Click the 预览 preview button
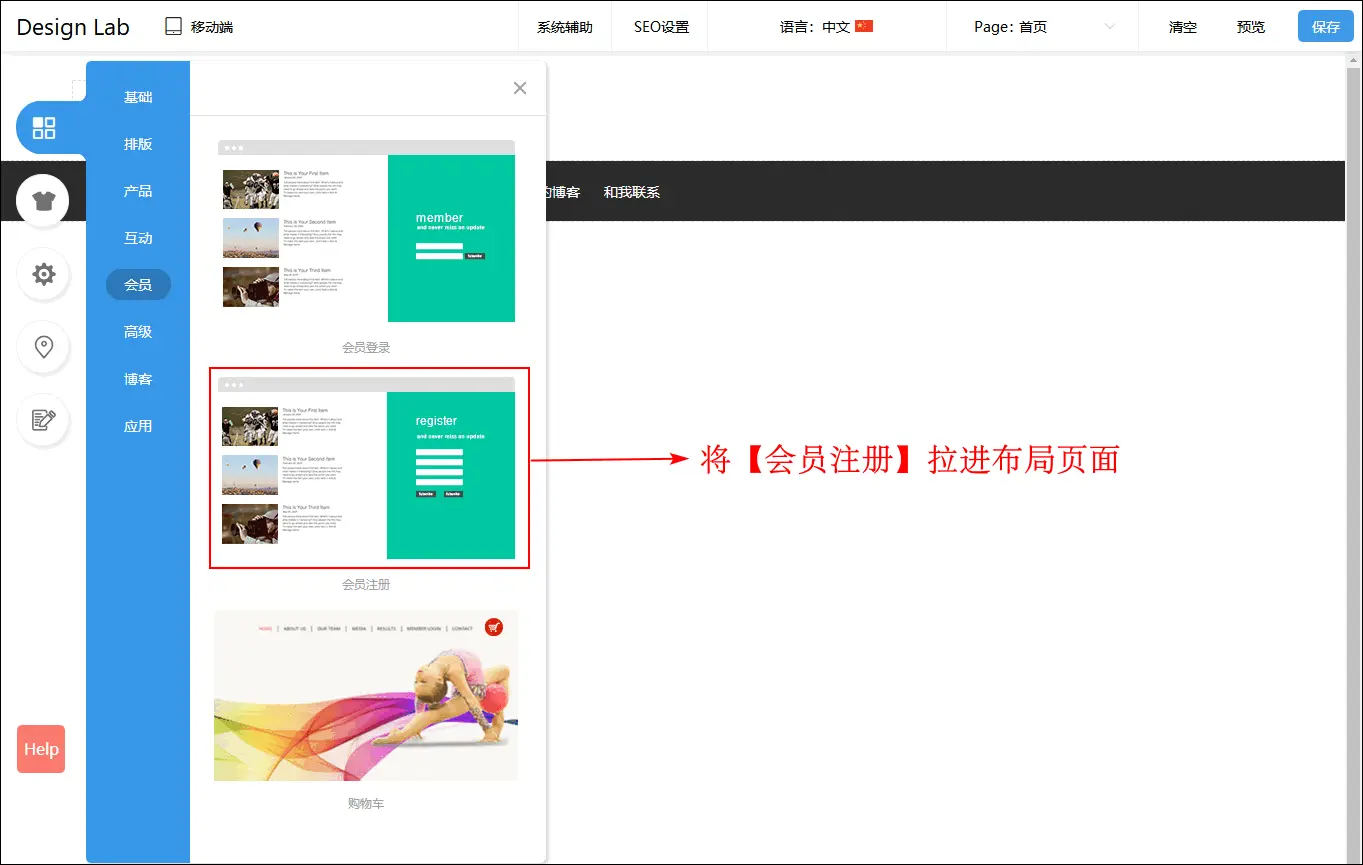The width and height of the screenshot is (1363, 865). pyautogui.click(x=1250, y=27)
